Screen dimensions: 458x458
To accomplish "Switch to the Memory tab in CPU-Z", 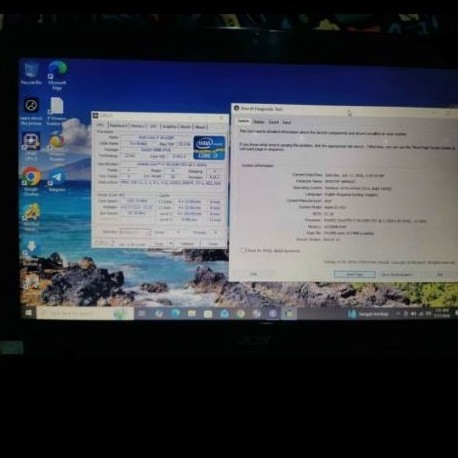I will click(137, 126).
